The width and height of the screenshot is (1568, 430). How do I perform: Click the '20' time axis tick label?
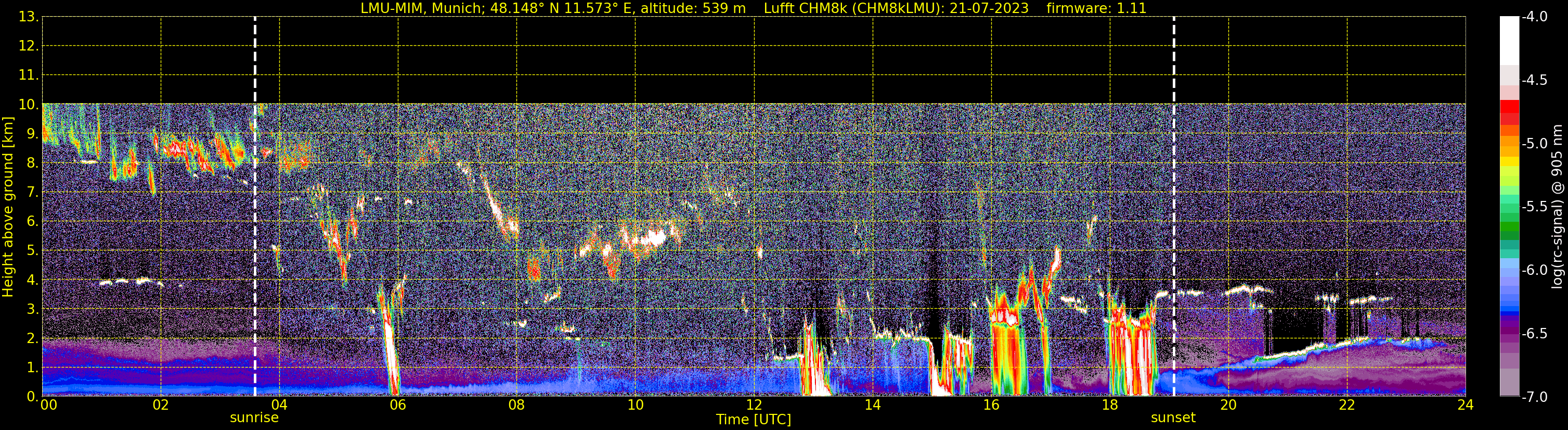1228,405
